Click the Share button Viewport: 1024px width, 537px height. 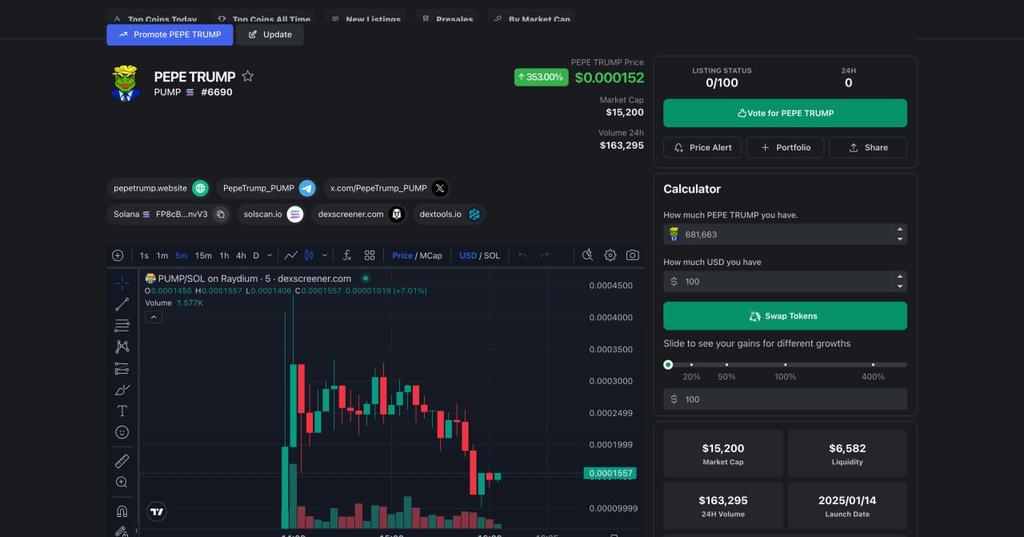pyautogui.click(x=868, y=148)
